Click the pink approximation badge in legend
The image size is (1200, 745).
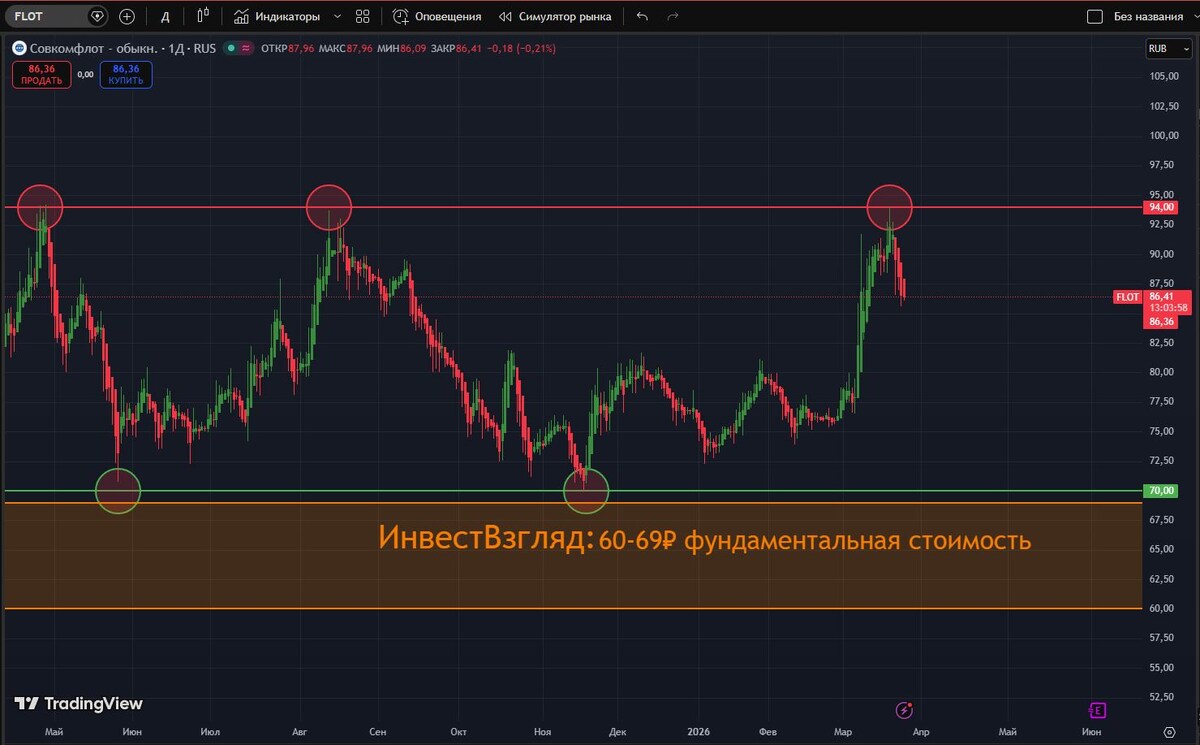tap(246, 48)
